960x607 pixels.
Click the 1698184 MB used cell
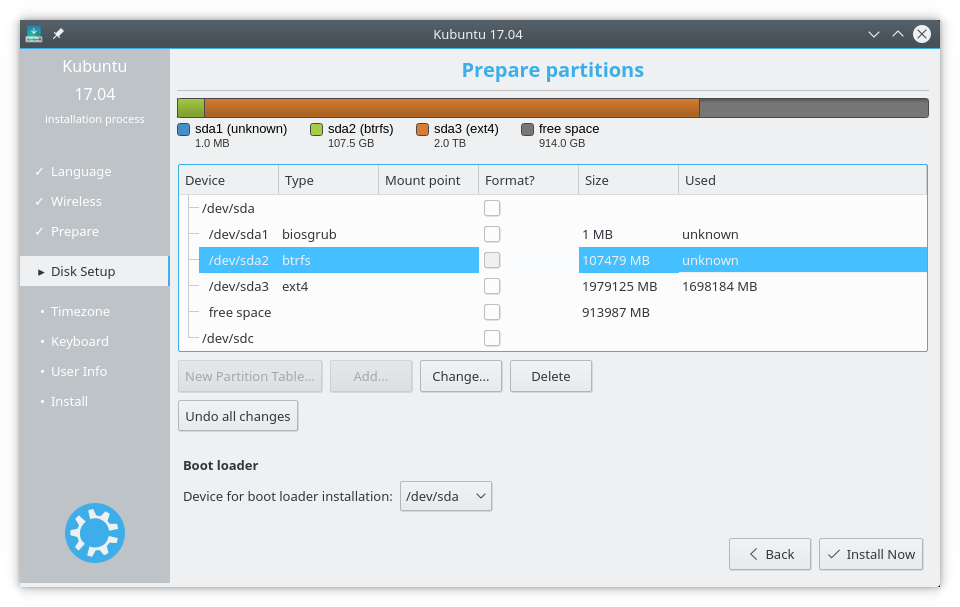click(719, 286)
